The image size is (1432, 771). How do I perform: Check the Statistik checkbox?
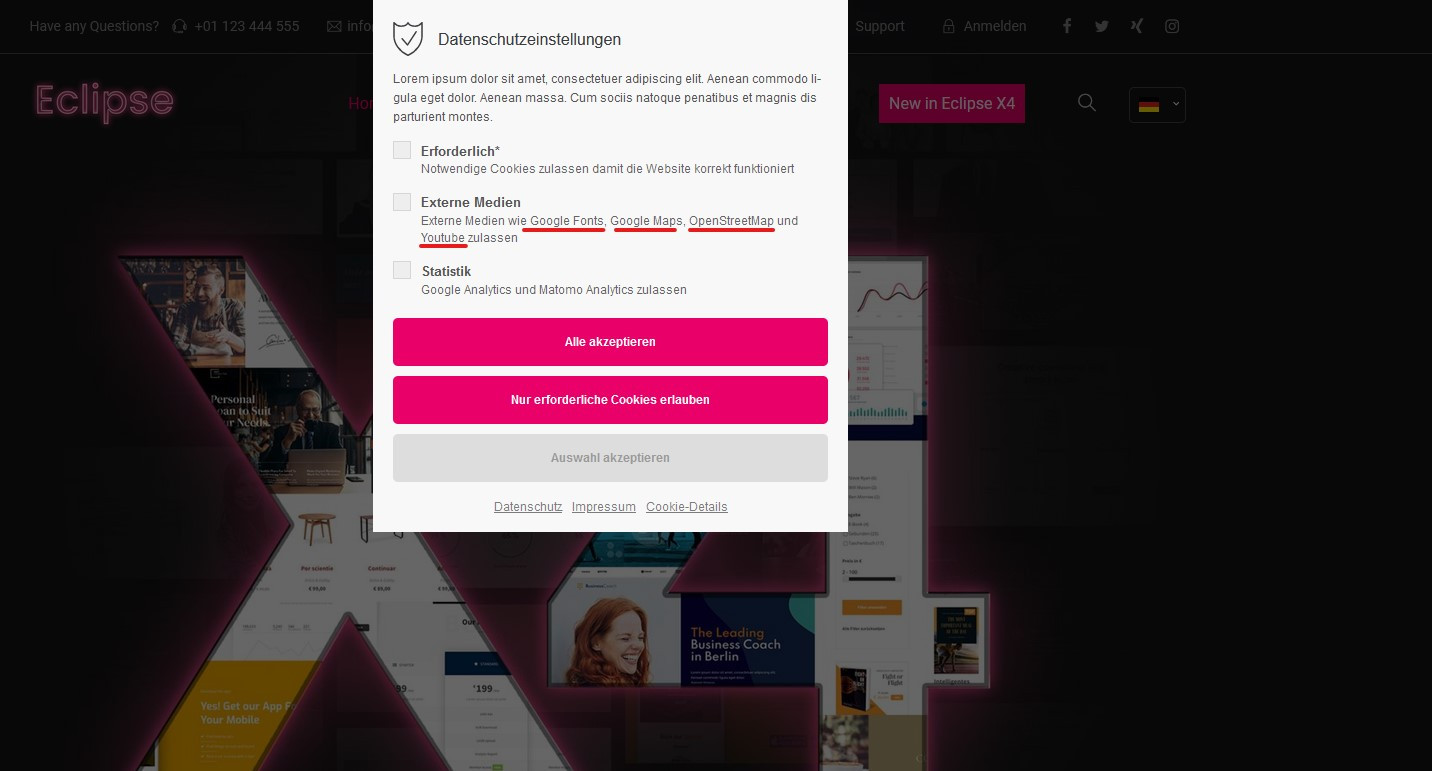pyautogui.click(x=402, y=270)
